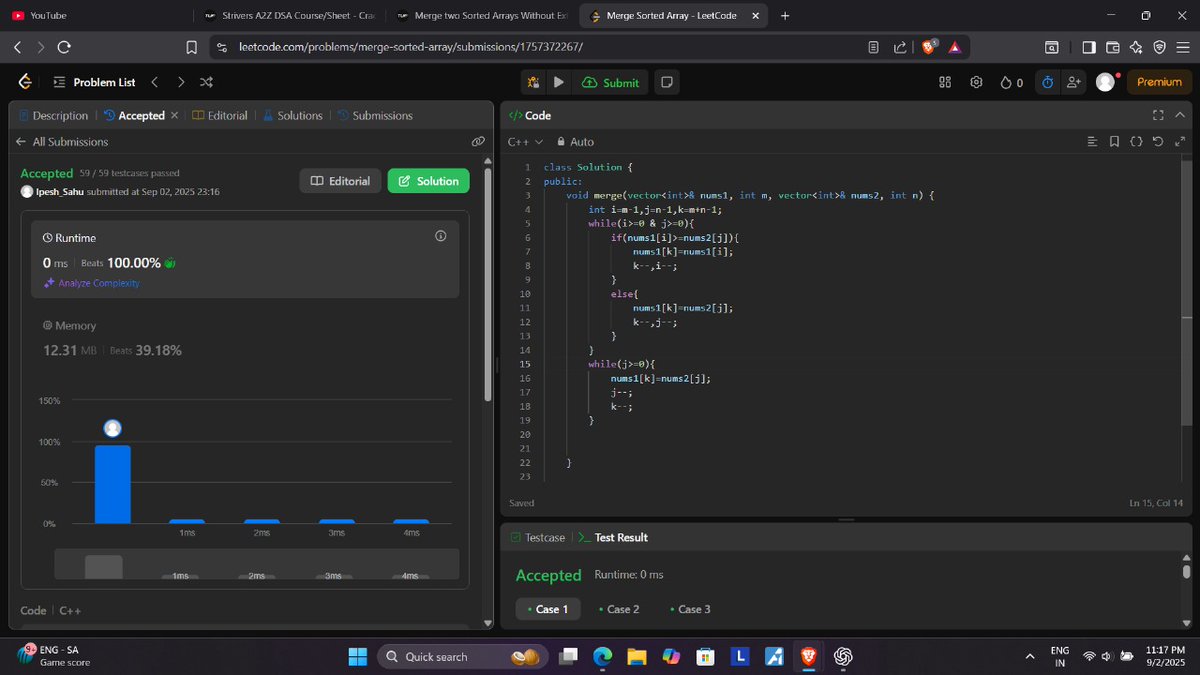
Task: Click the Editorial button under Accepted
Action: click(x=340, y=181)
